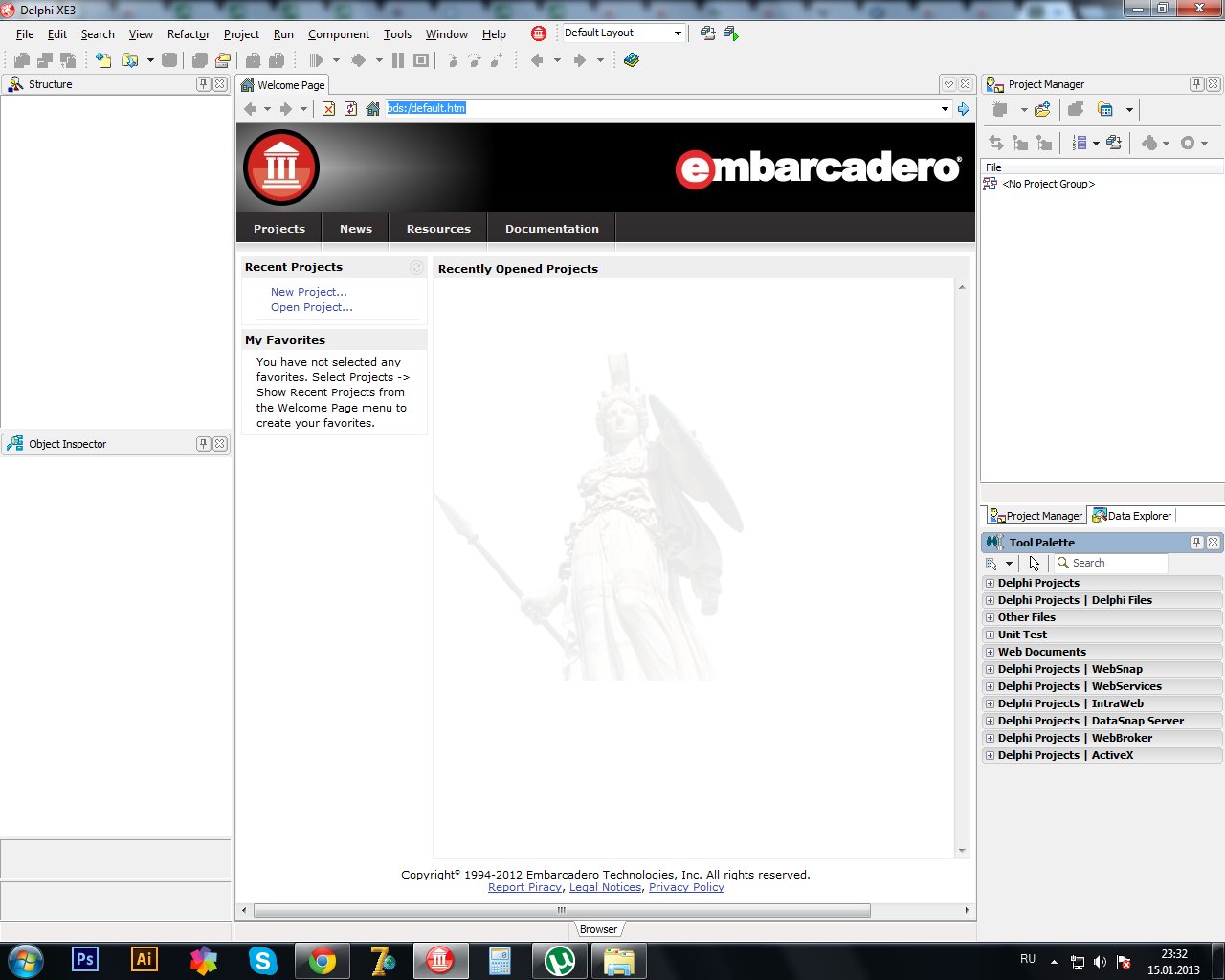Expand the Web Documents category
Image resolution: width=1225 pixels, height=980 pixels.
[x=991, y=653]
